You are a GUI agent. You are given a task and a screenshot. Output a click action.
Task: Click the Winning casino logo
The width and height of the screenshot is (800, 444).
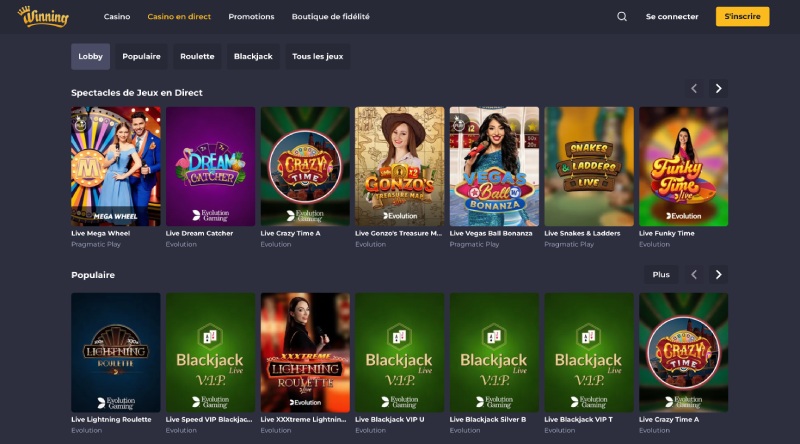click(43, 16)
